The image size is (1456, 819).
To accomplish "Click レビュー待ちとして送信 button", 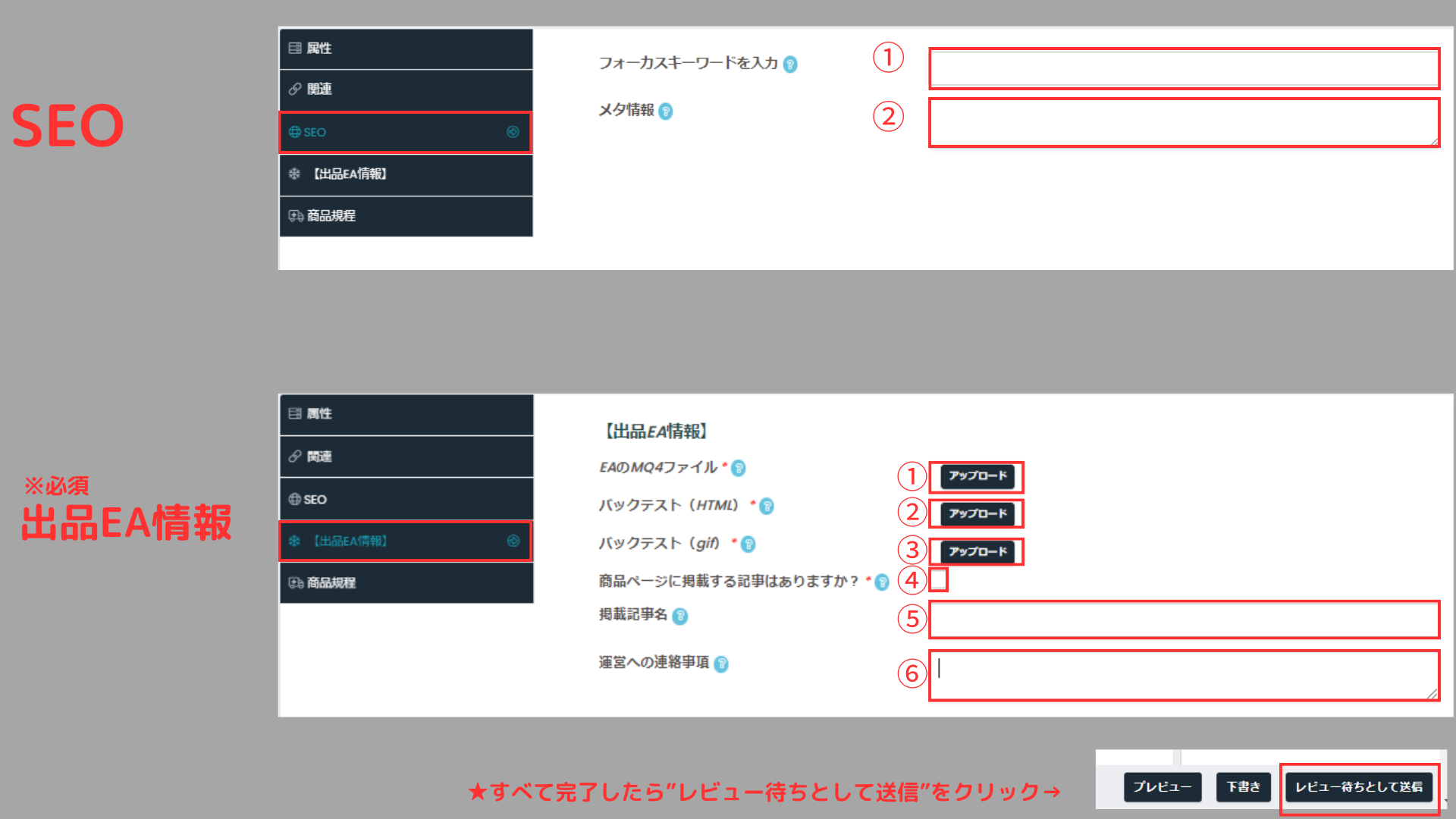I will (1359, 787).
